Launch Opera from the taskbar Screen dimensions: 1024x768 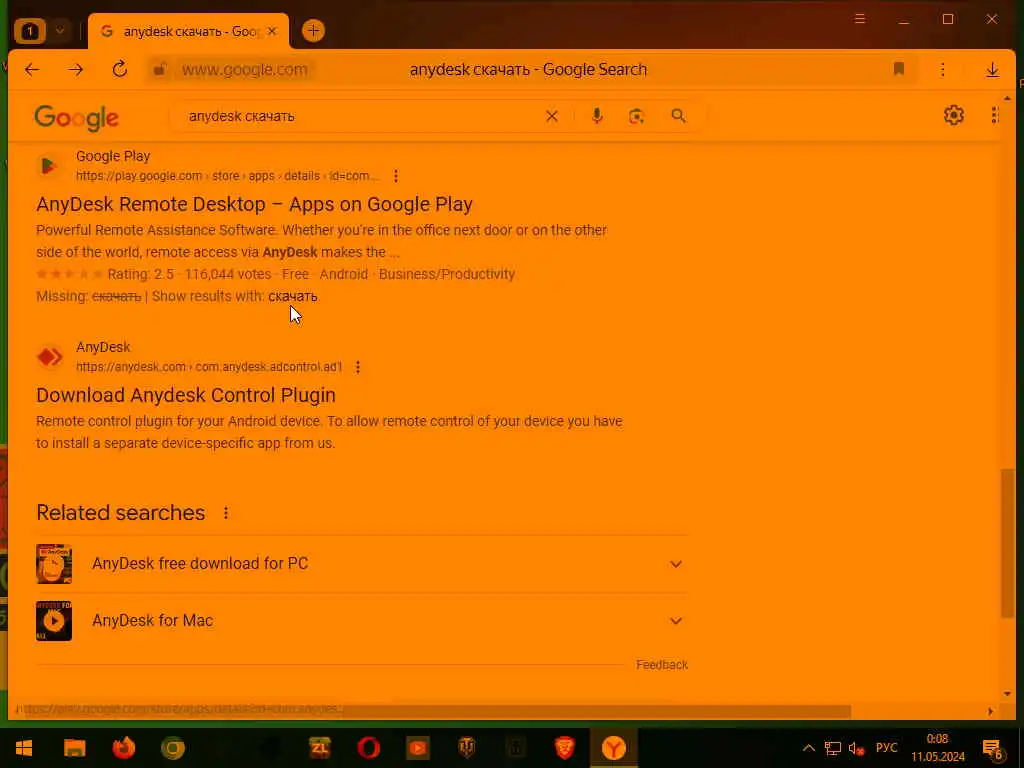pos(368,748)
